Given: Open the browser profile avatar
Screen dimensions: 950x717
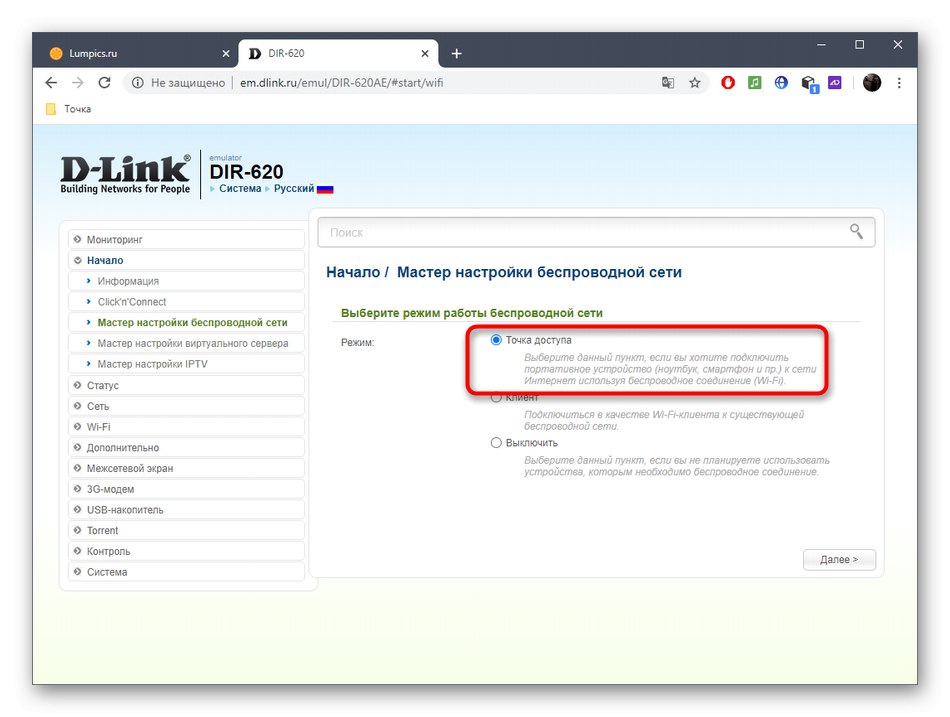Looking at the screenshot, I should coord(871,83).
